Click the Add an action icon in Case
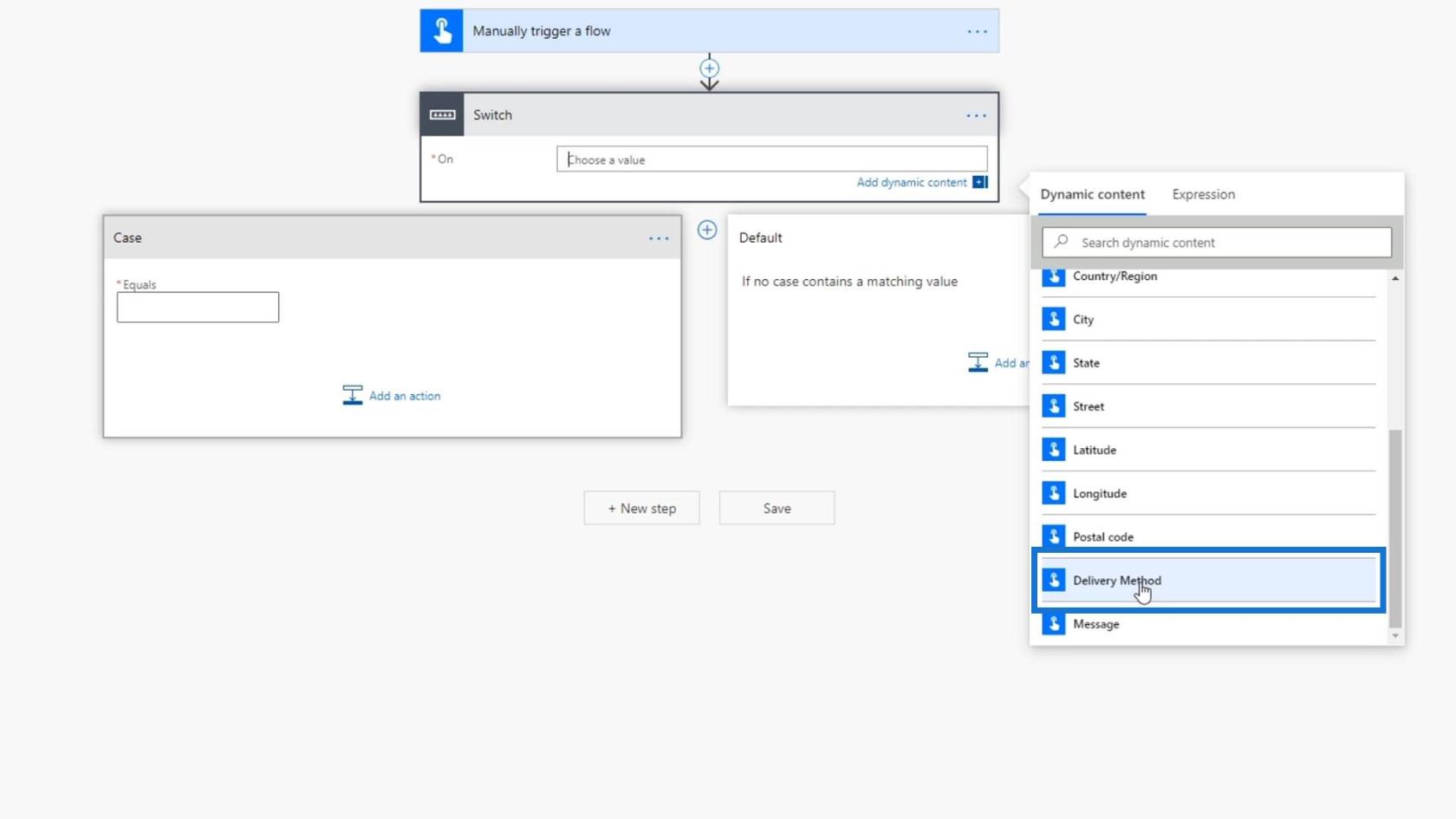 (352, 395)
